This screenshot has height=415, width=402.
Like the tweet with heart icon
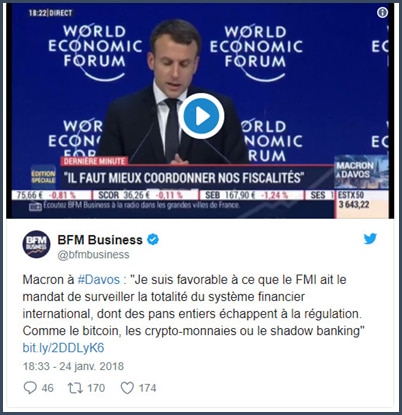pyautogui.click(x=127, y=388)
